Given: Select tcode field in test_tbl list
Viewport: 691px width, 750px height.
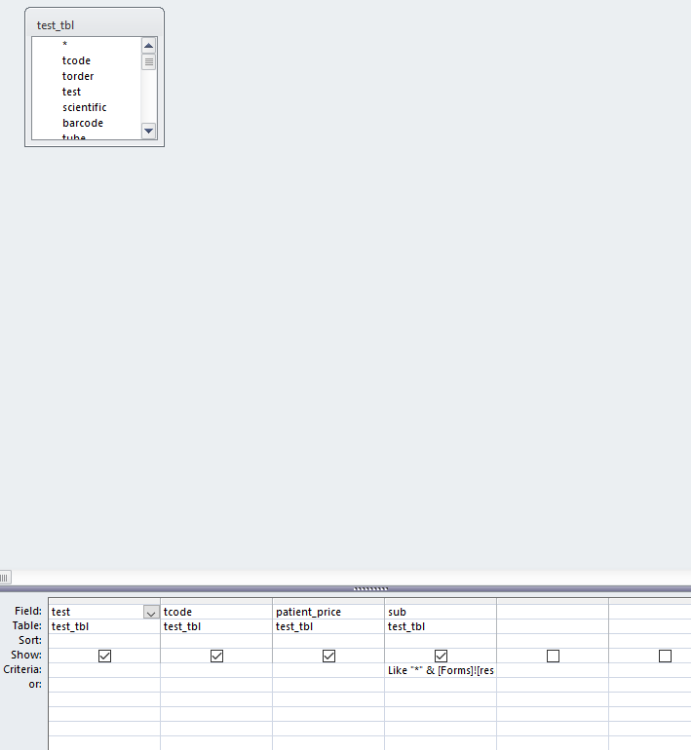Looking at the screenshot, I should click(76, 61).
